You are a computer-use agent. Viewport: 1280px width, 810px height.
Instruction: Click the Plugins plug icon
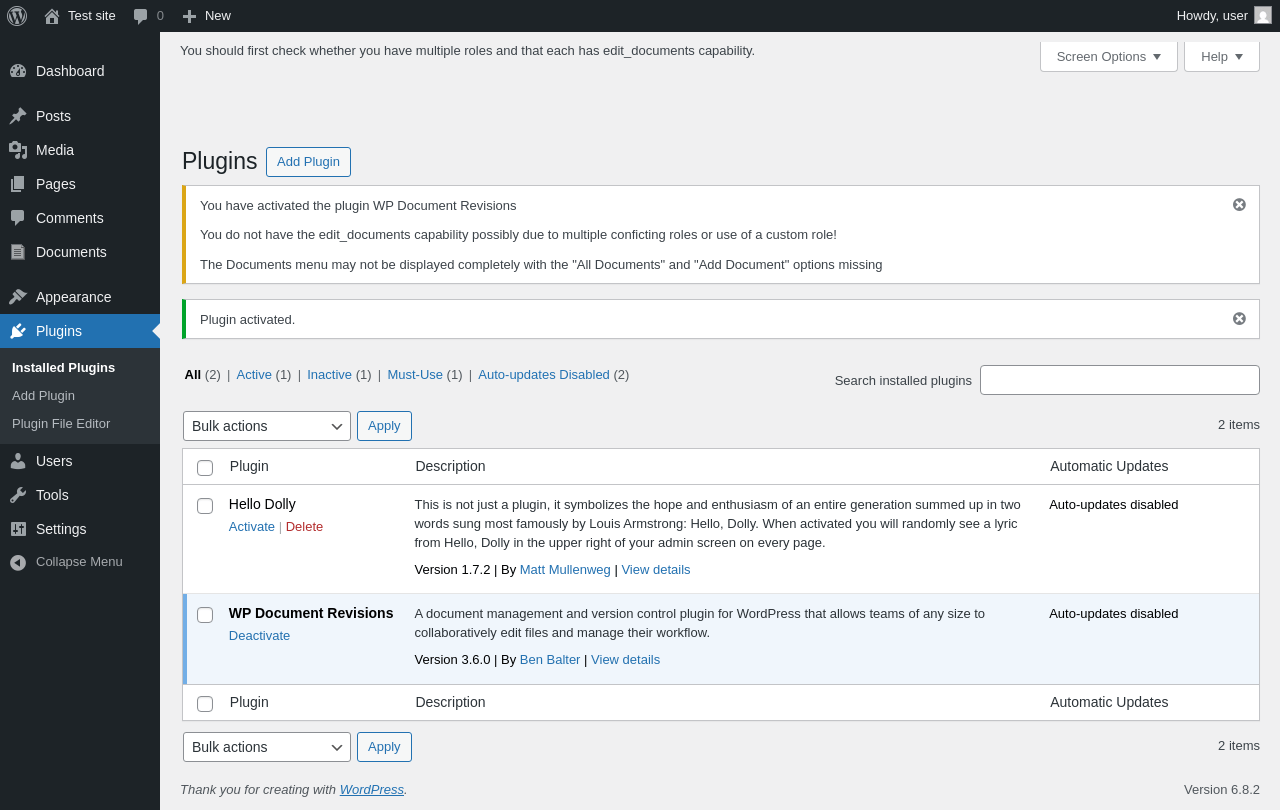pyautogui.click(x=18, y=331)
